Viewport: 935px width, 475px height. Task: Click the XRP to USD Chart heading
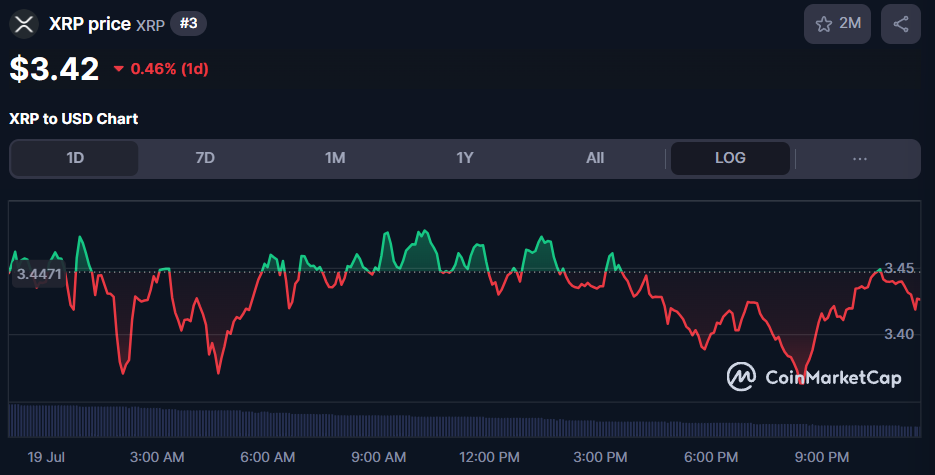click(74, 119)
